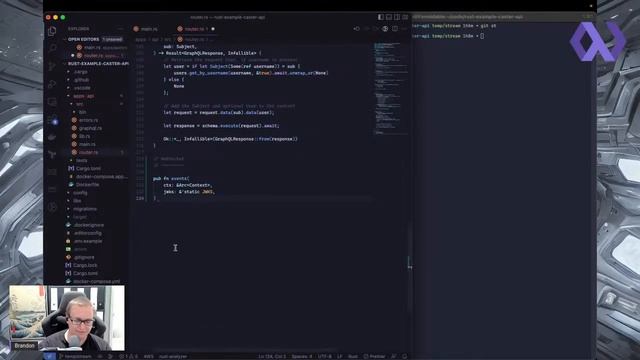Open lib.rs in the file tree
This screenshot has height=360, width=640.
tap(84, 136)
